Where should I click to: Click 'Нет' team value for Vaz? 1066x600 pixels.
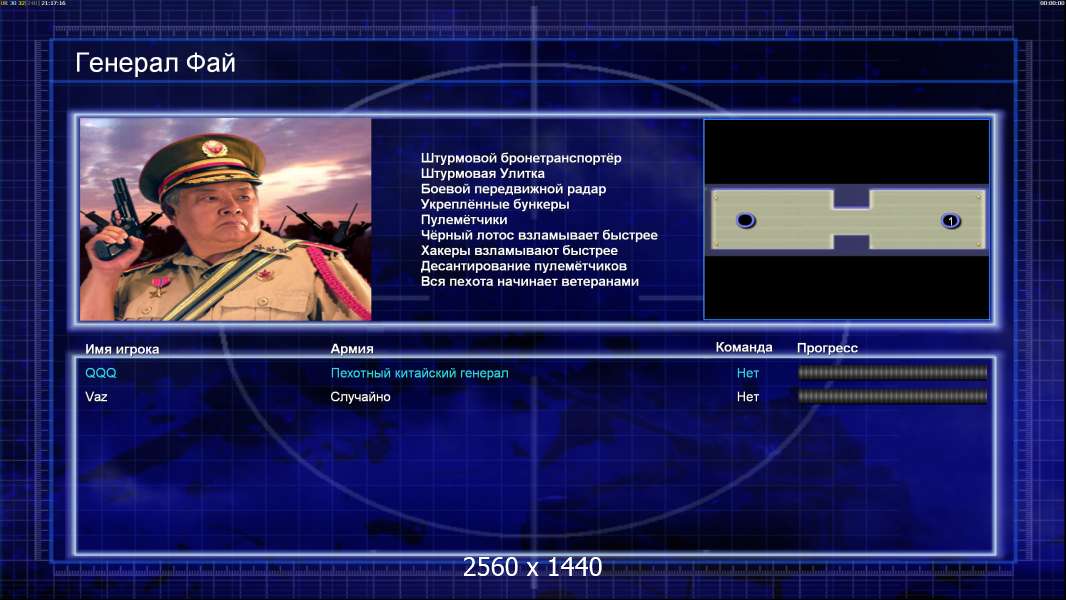(x=747, y=397)
